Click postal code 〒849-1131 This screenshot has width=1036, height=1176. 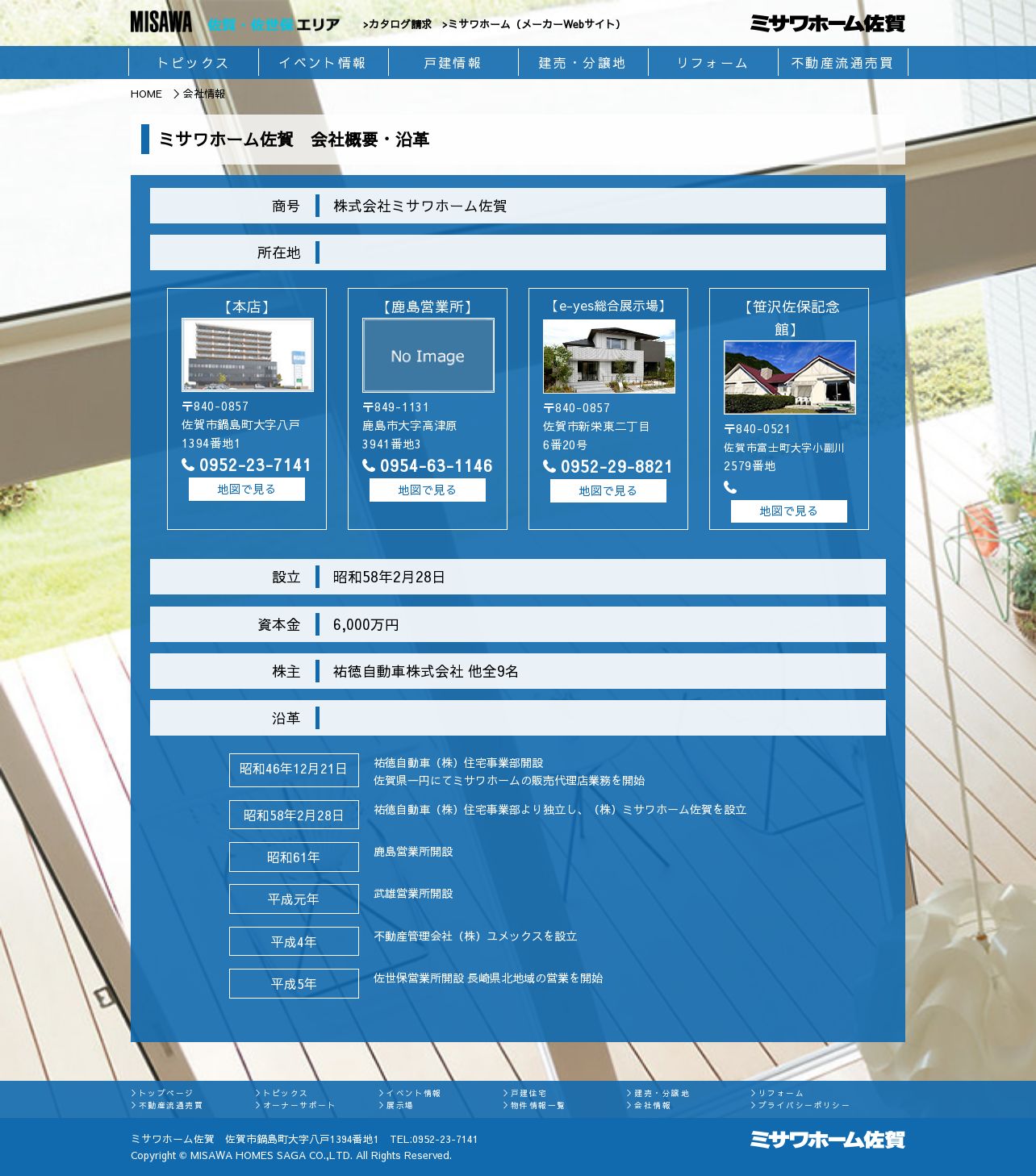[x=396, y=407]
